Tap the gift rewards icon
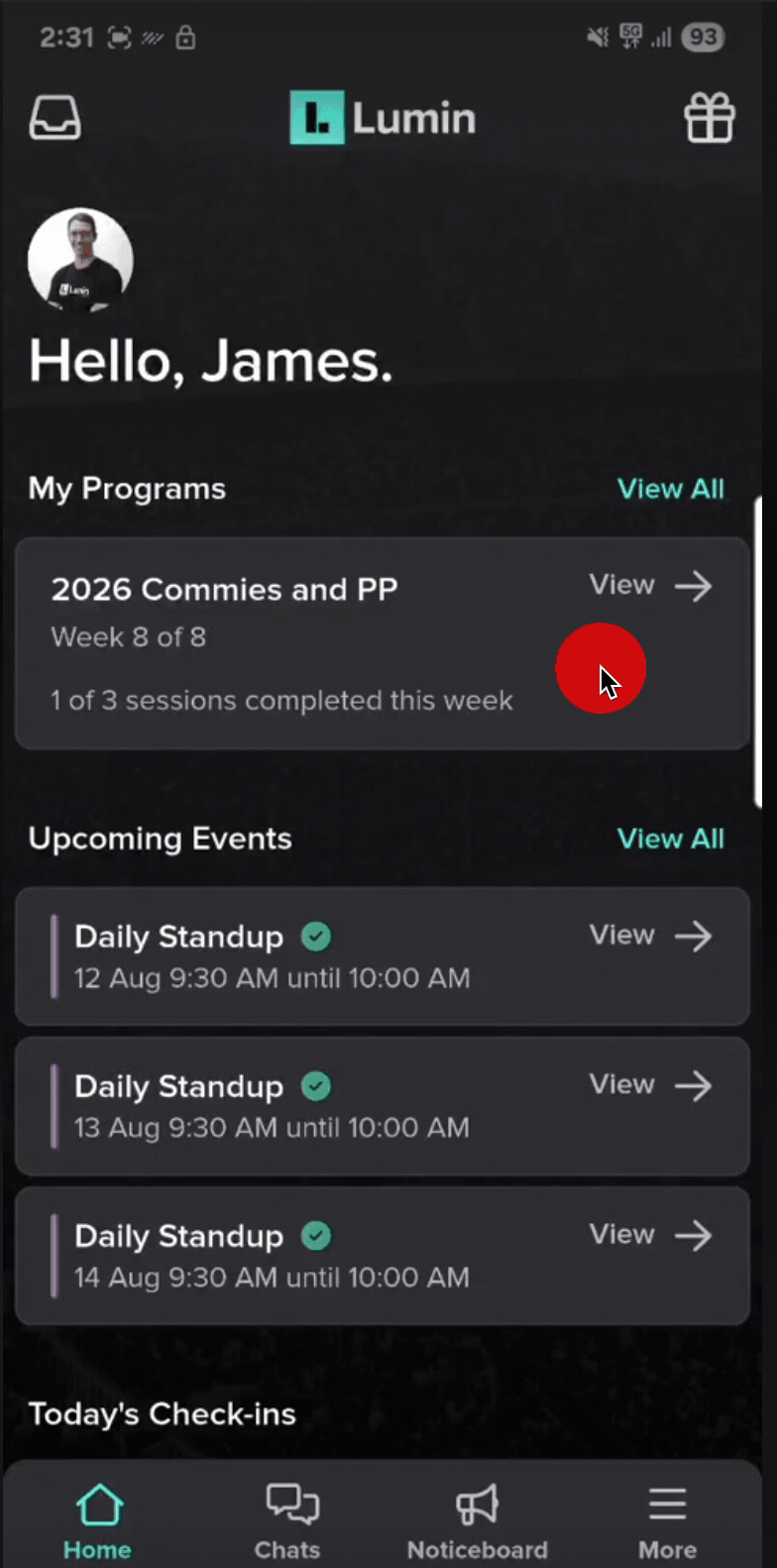The height and width of the screenshot is (1568, 777). click(710, 118)
